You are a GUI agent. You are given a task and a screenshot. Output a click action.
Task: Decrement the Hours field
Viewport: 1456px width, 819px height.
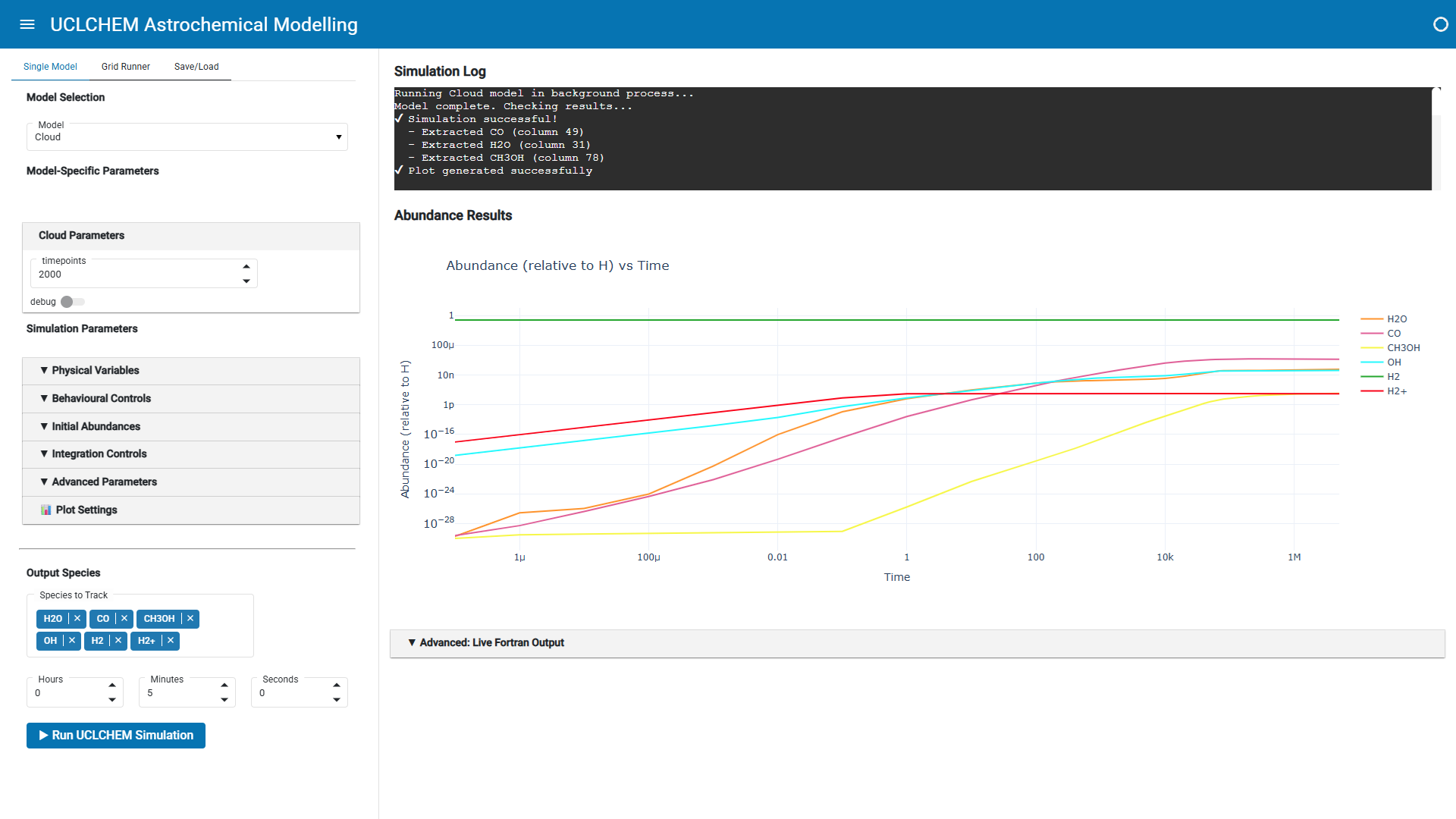112,700
